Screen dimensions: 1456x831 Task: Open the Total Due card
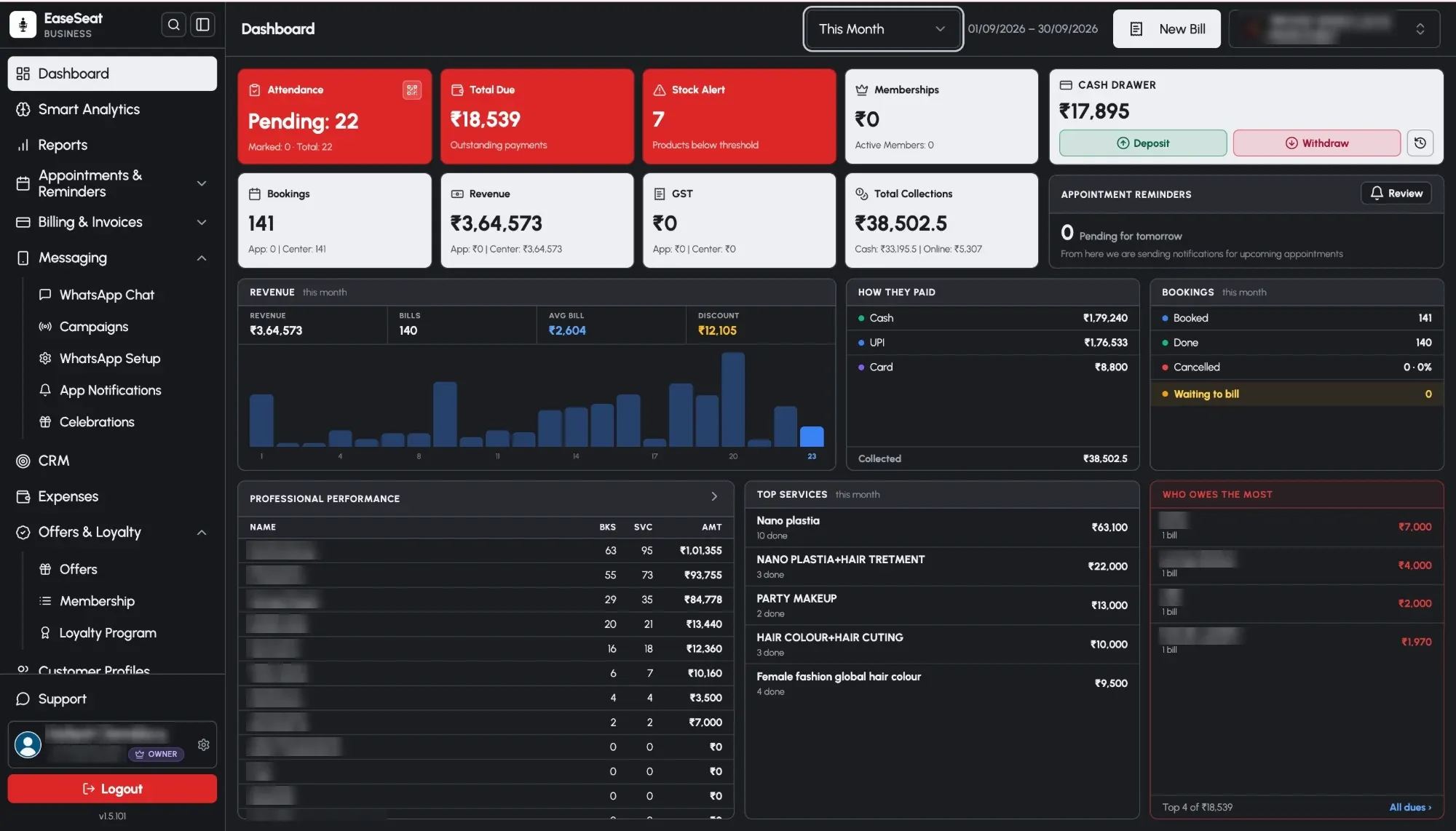[x=537, y=116]
